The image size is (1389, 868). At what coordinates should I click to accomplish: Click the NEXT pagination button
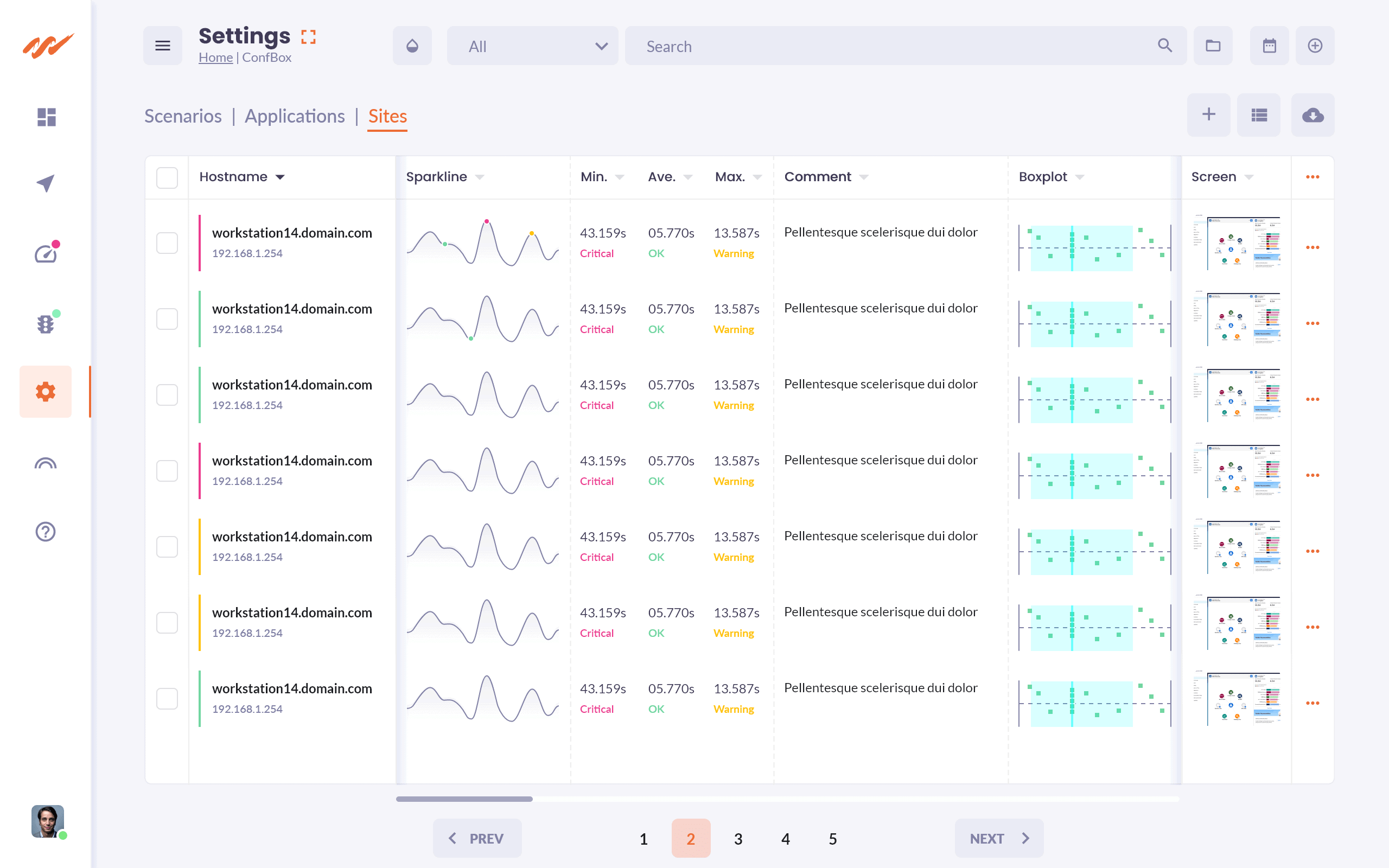click(999, 838)
